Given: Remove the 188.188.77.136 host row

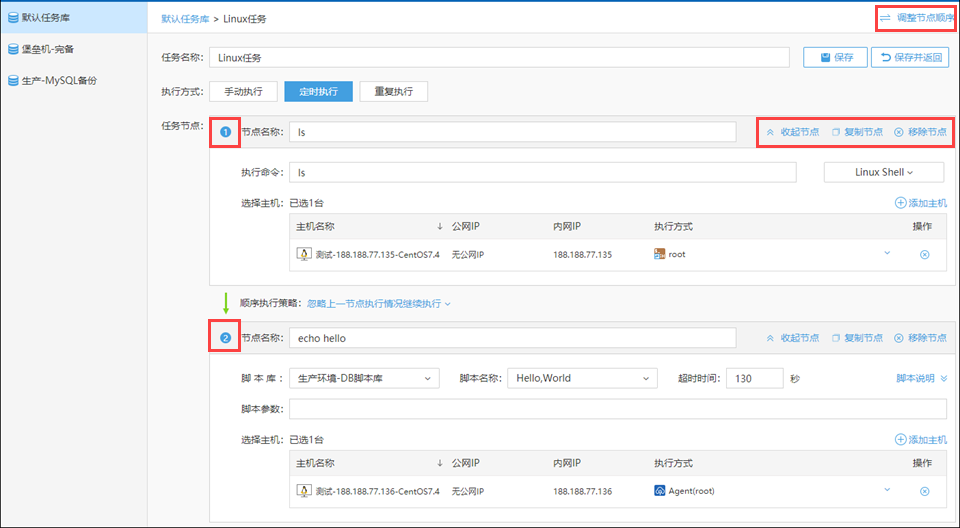Looking at the screenshot, I should (x=924, y=491).
